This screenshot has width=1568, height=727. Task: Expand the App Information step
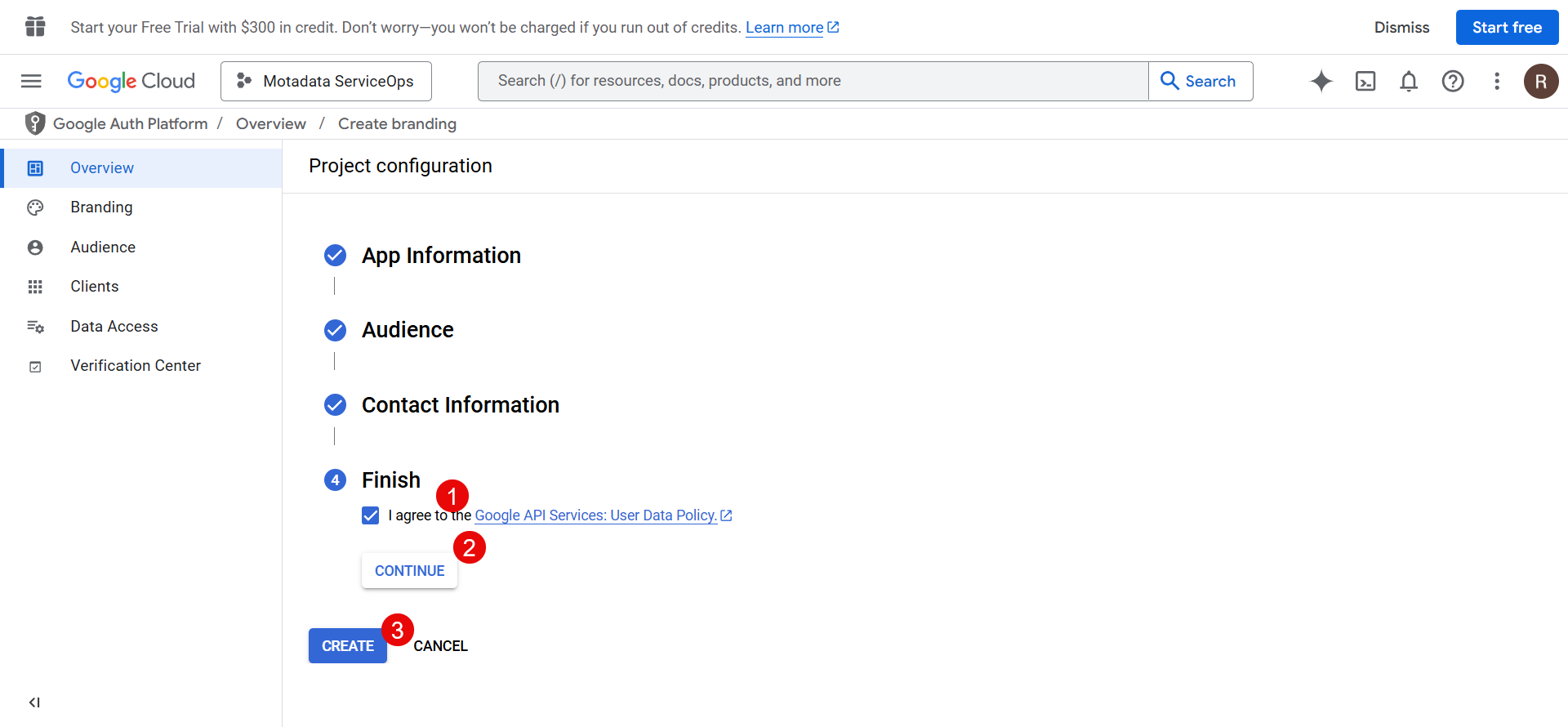(x=441, y=256)
